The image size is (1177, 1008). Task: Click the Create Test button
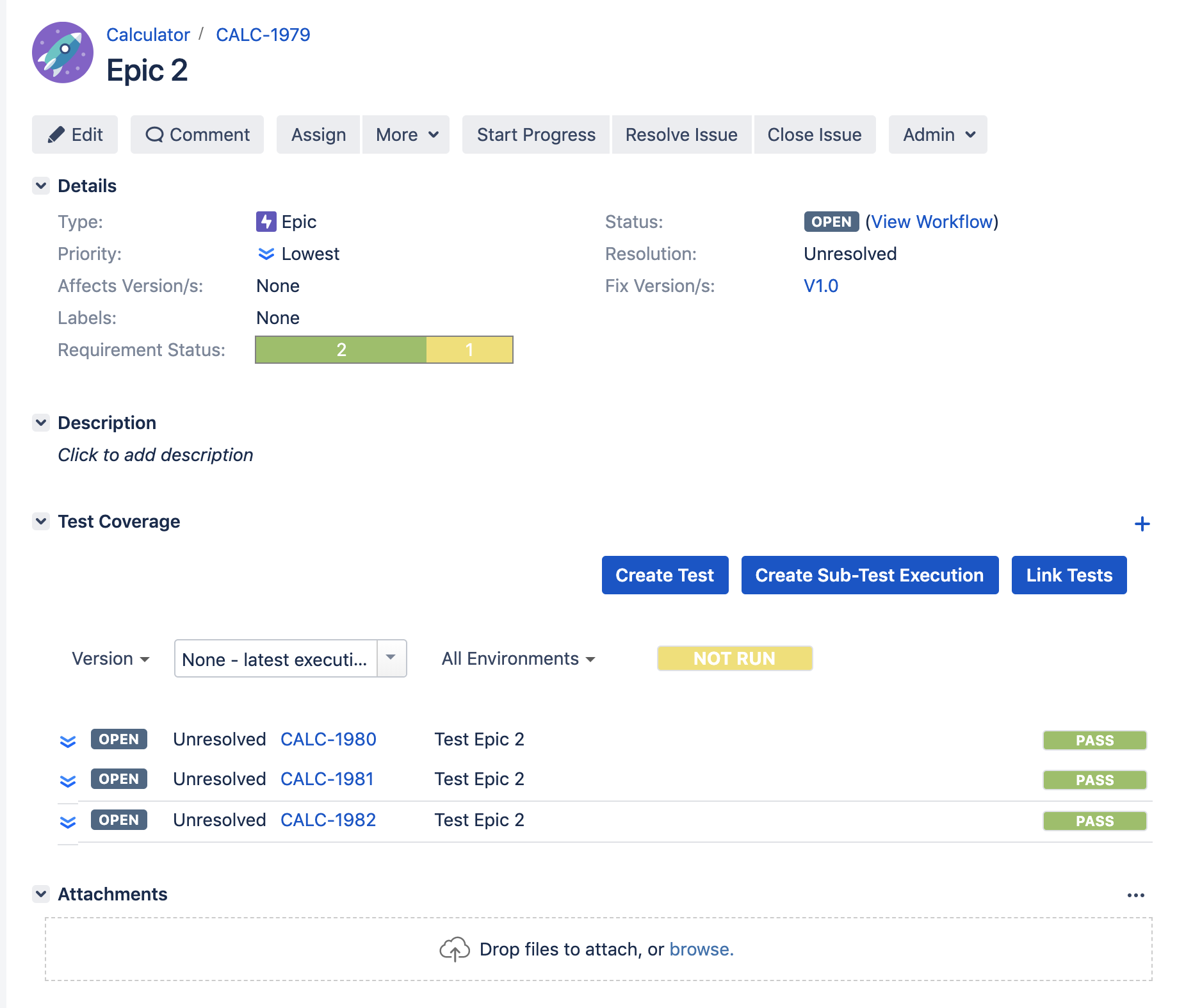pos(664,575)
